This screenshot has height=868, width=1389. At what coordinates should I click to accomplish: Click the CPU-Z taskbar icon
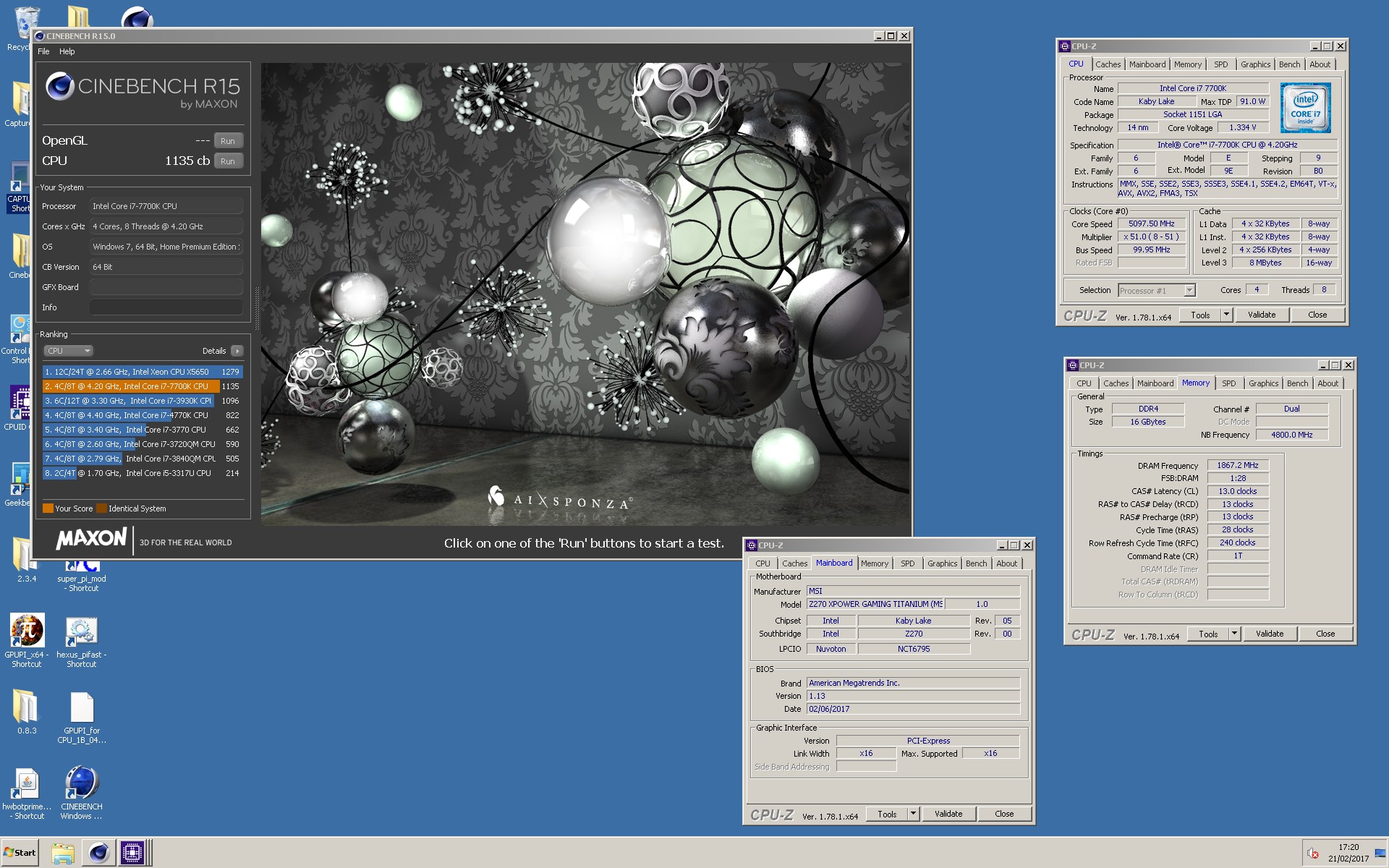pos(133,853)
